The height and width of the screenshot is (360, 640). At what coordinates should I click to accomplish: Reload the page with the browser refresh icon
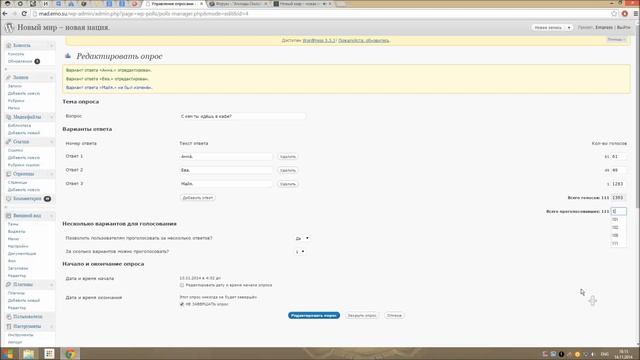24,13
